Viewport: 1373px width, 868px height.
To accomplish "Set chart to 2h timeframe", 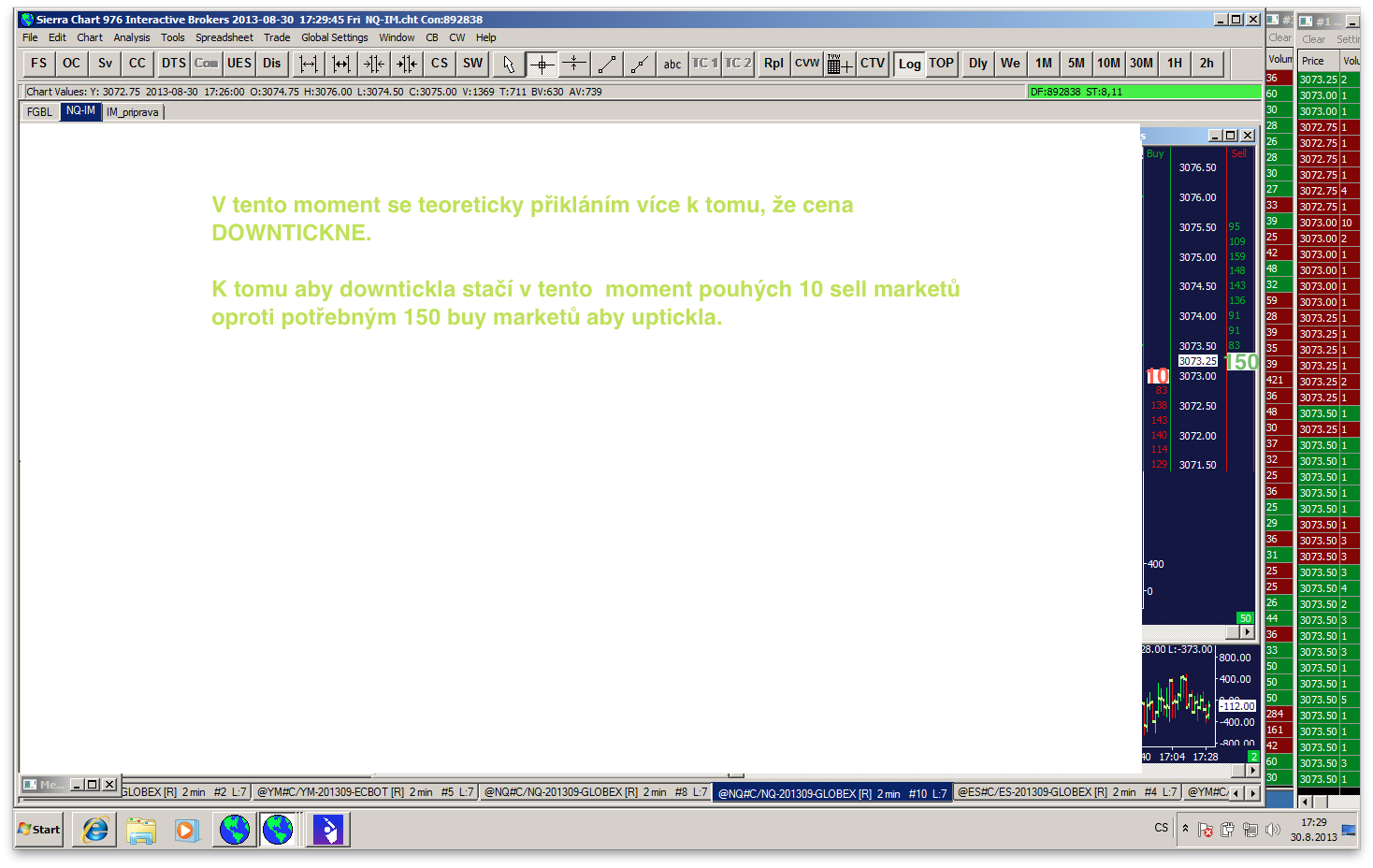I will point(1207,64).
